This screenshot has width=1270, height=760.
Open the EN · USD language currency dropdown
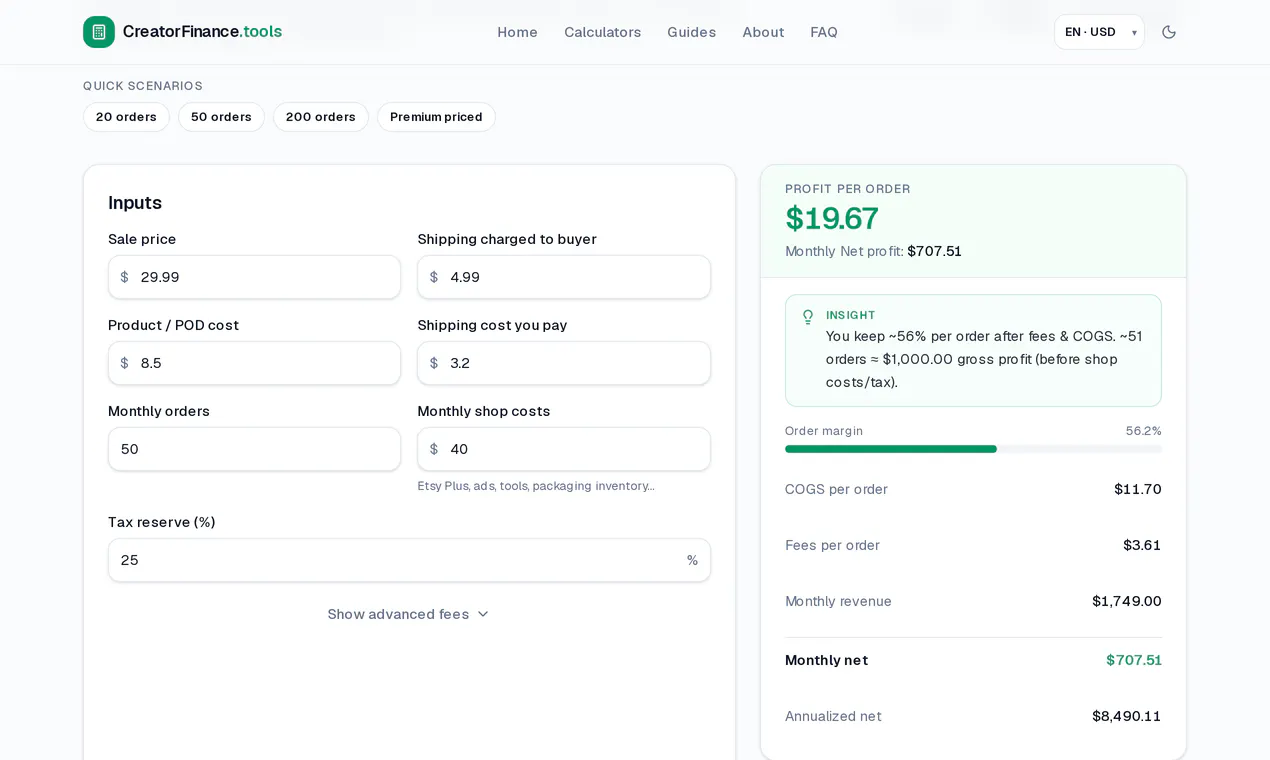[1099, 32]
